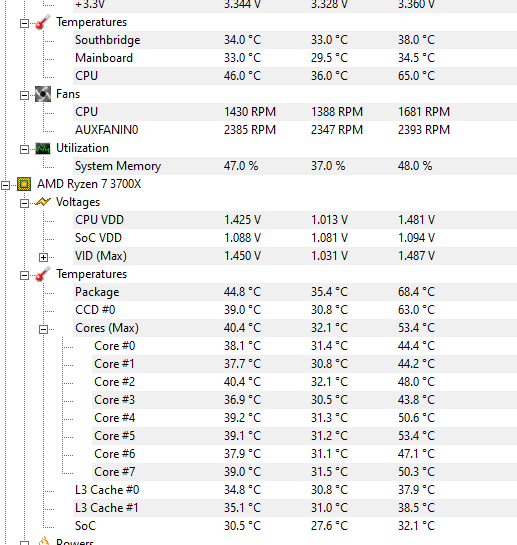Image resolution: width=517 pixels, height=545 pixels.
Task: Click the Utilization section label
Action: coord(82,148)
